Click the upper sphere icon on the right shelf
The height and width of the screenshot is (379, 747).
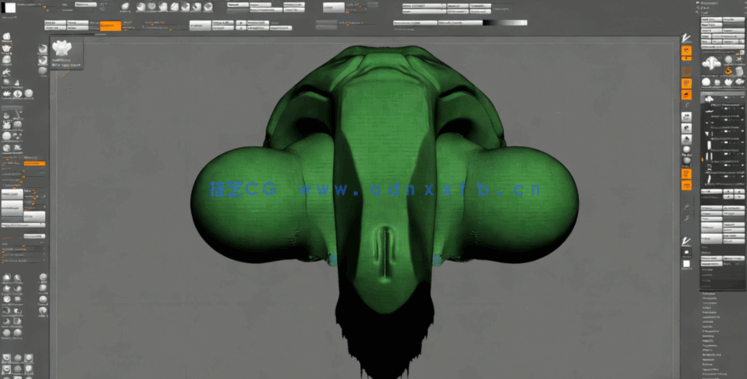(686, 150)
